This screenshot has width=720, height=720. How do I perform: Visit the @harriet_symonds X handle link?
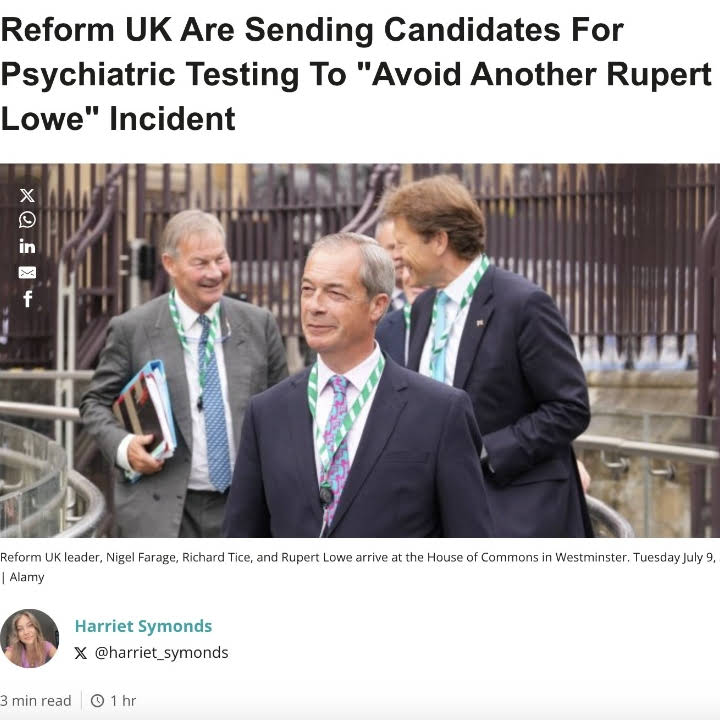161,653
